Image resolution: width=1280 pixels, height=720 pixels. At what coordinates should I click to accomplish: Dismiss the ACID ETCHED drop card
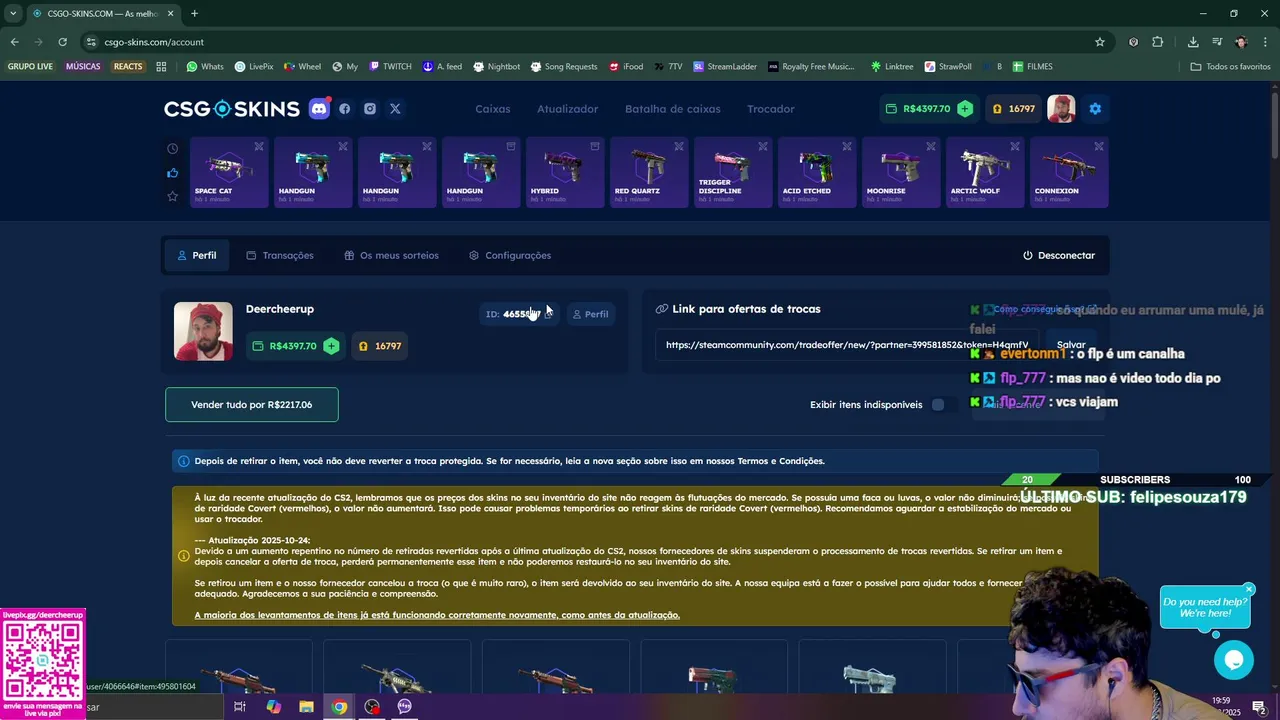tap(847, 146)
